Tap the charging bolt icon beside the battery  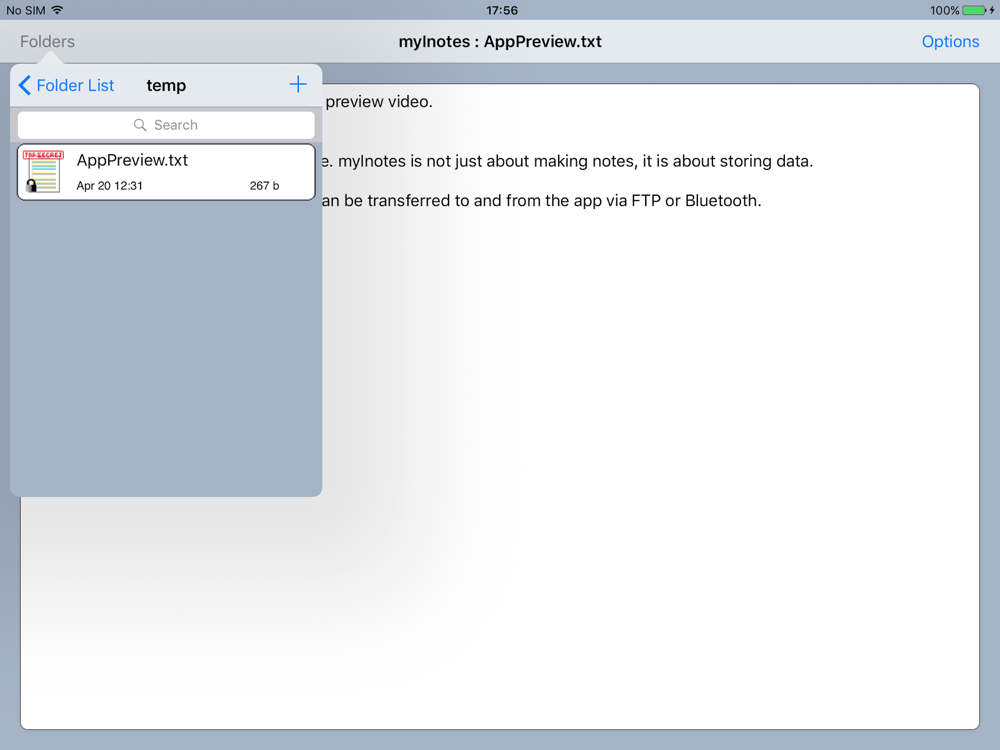coord(992,10)
